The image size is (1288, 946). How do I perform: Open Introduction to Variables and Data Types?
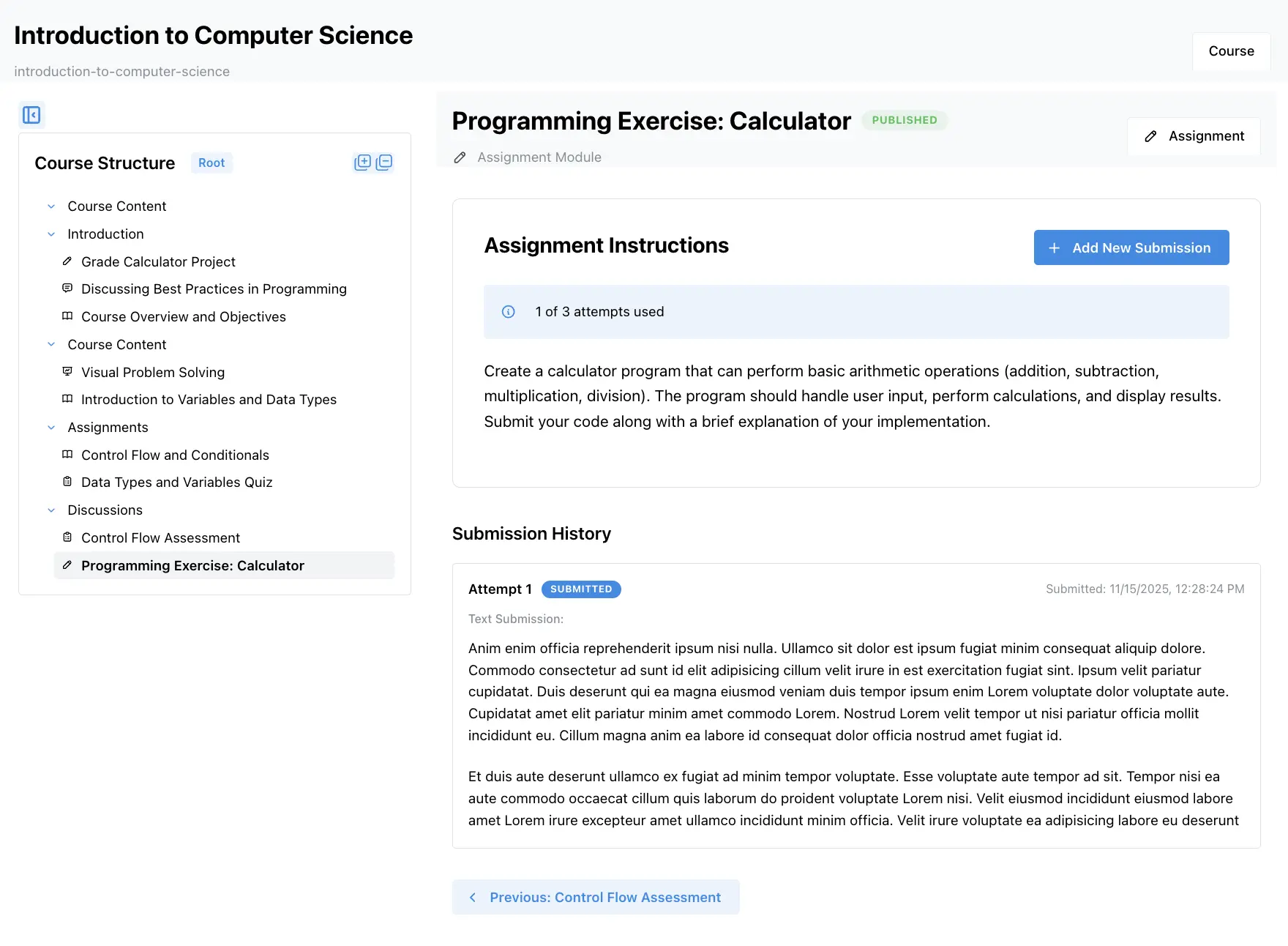pos(209,399)
